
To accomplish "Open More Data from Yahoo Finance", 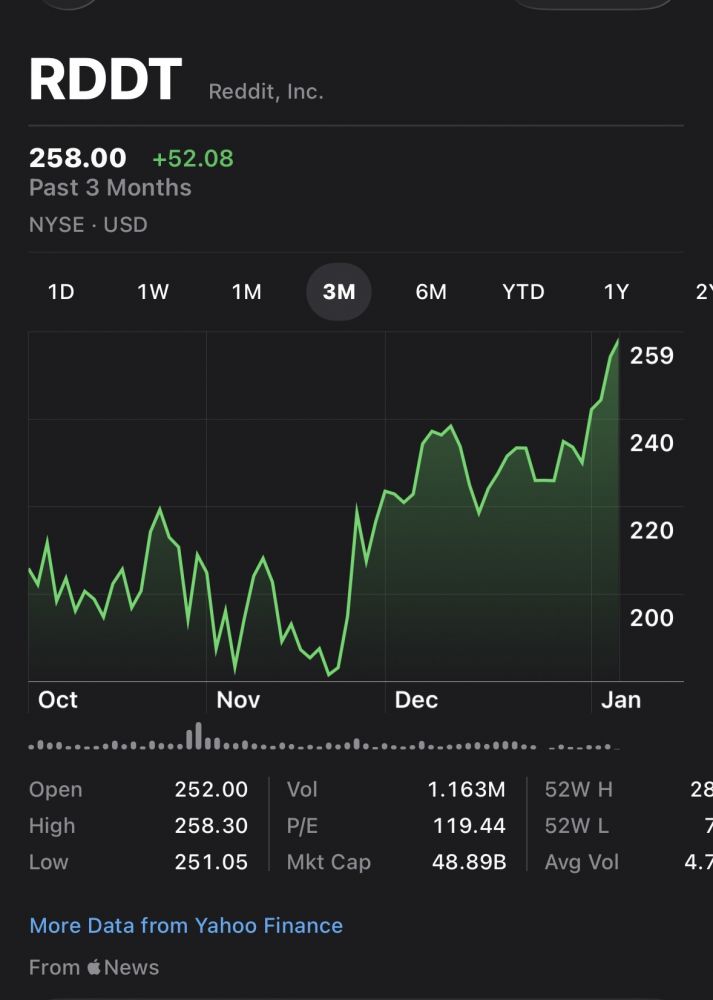I will (186, 926).
